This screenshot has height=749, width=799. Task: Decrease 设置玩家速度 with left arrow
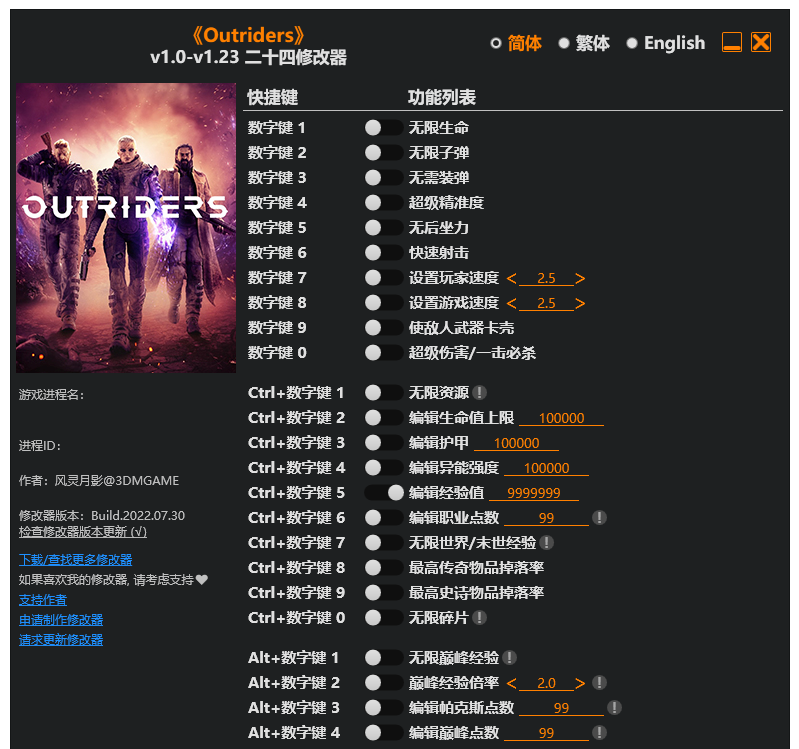tap(512, 278)
